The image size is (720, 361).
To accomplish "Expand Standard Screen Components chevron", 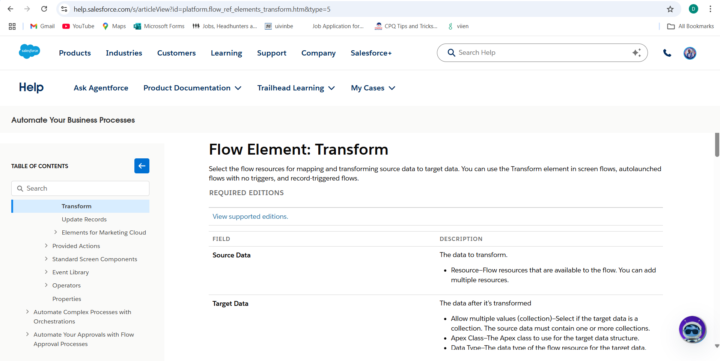I will 46,259.
